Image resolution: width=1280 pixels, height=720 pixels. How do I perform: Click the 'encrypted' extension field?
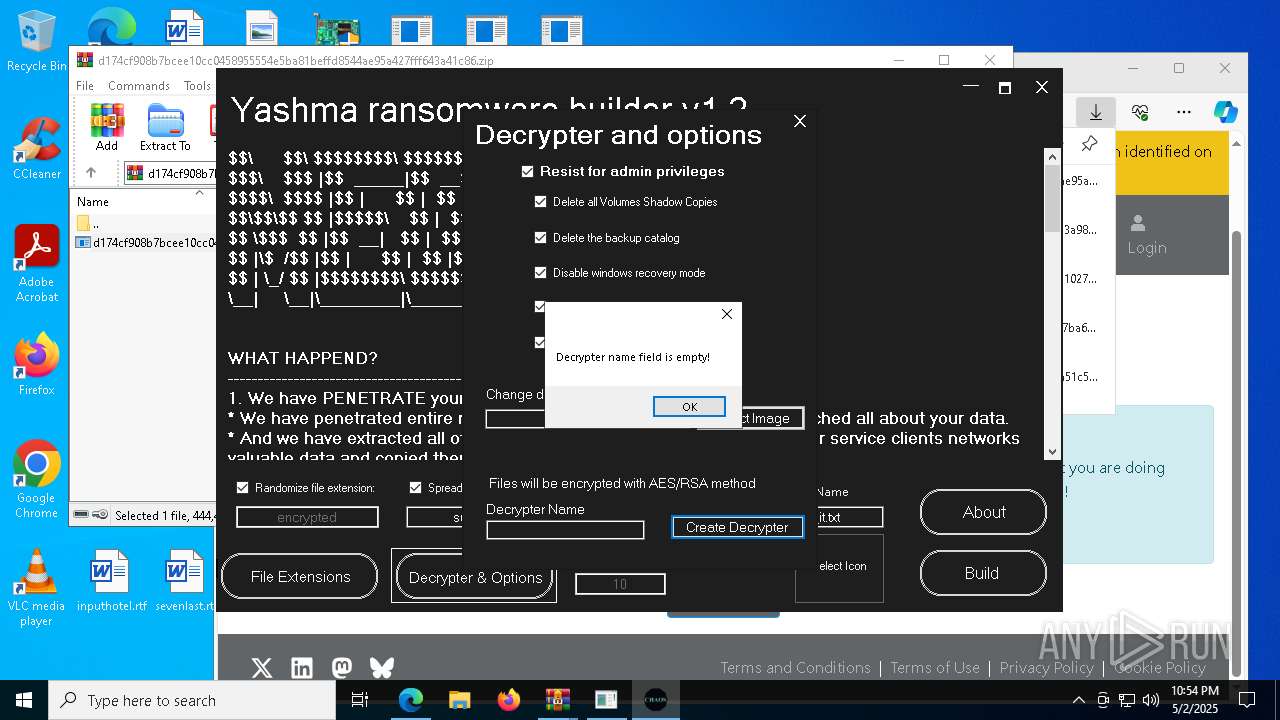coord(307,517)
